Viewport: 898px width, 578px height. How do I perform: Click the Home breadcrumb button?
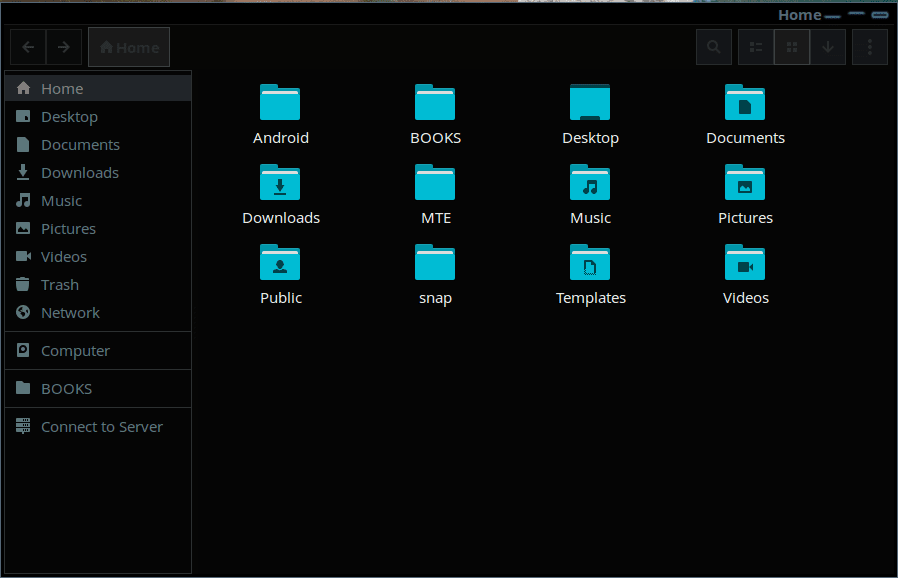tap(128, 46)
